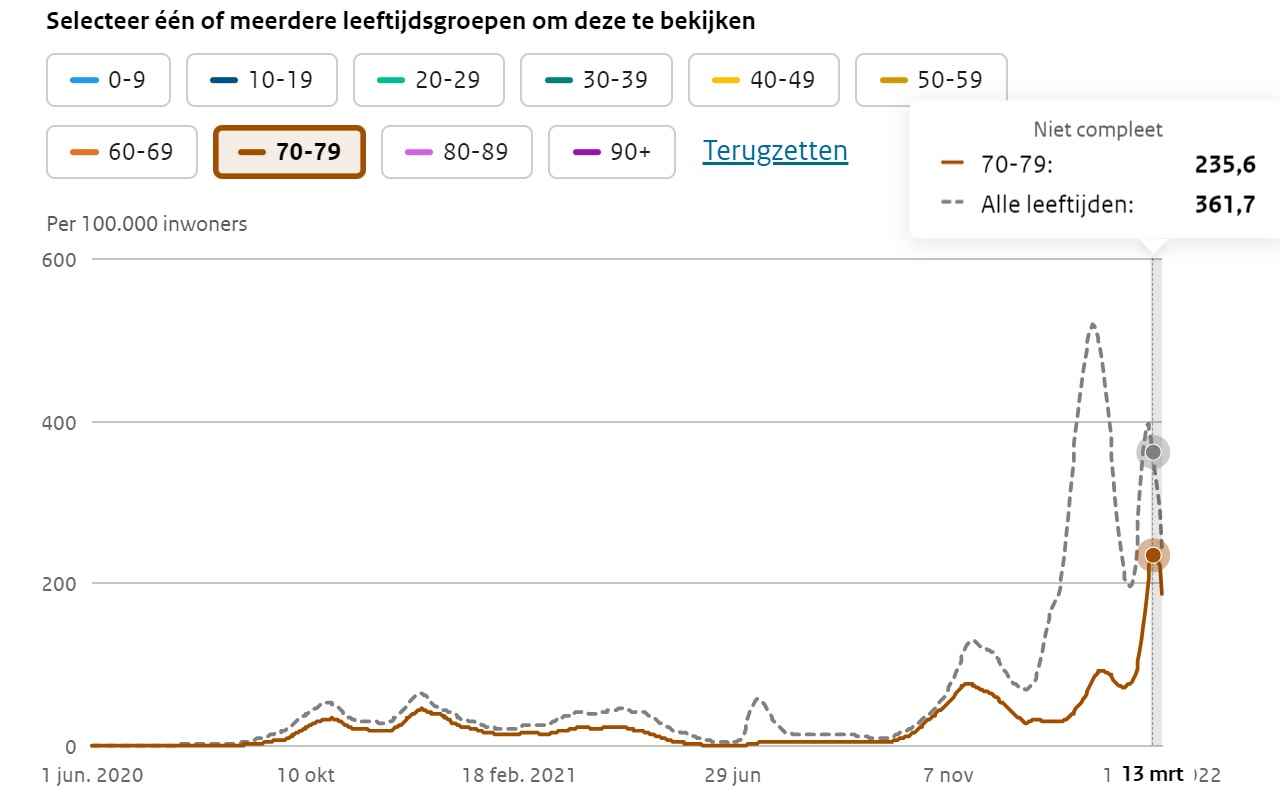Image resolution: width=1280 pixels, height=810 pixels.
Task: Show the 20-29 age group
Action: (428, 80)
